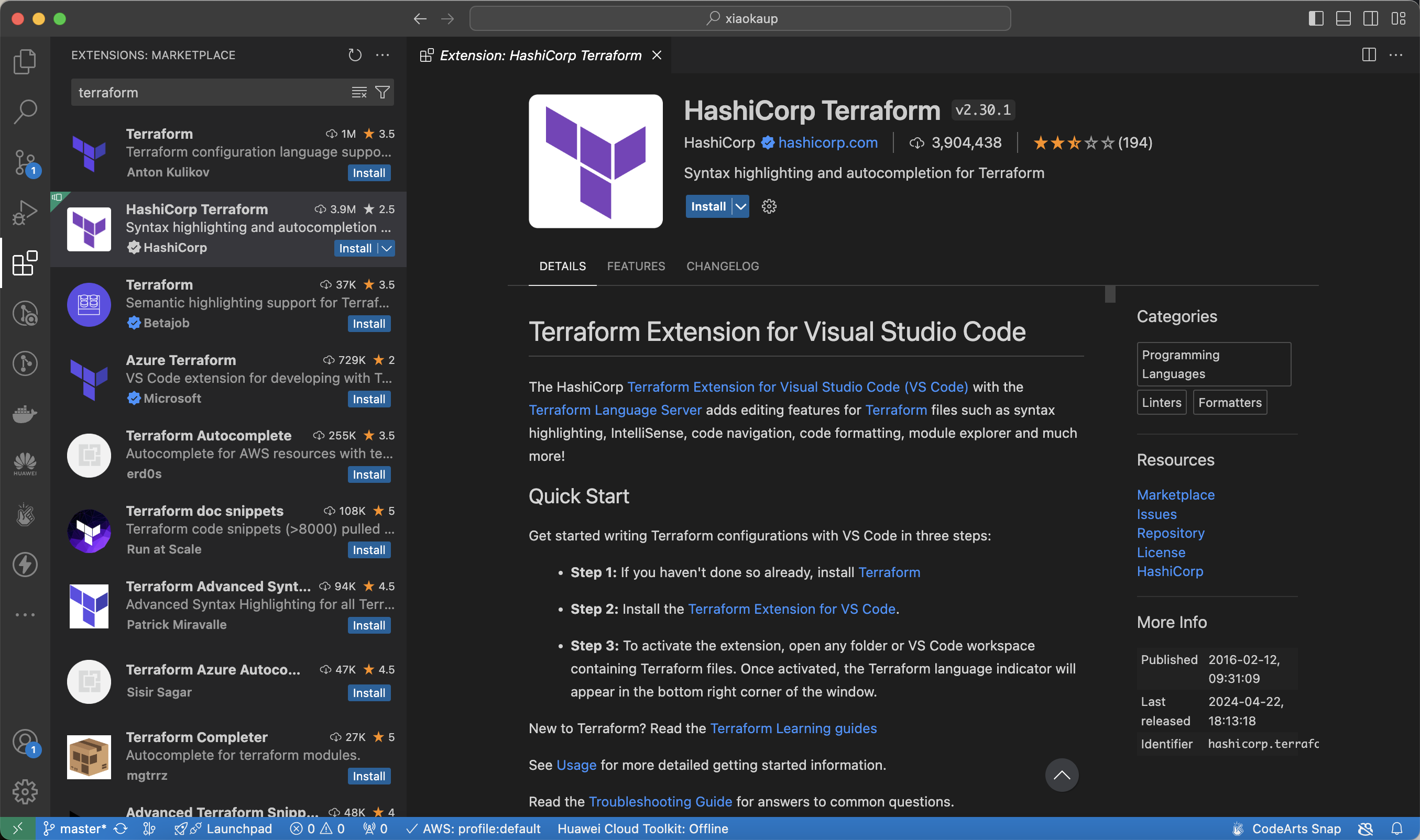Click the xiaokaup command center search box

click(740, 19)
